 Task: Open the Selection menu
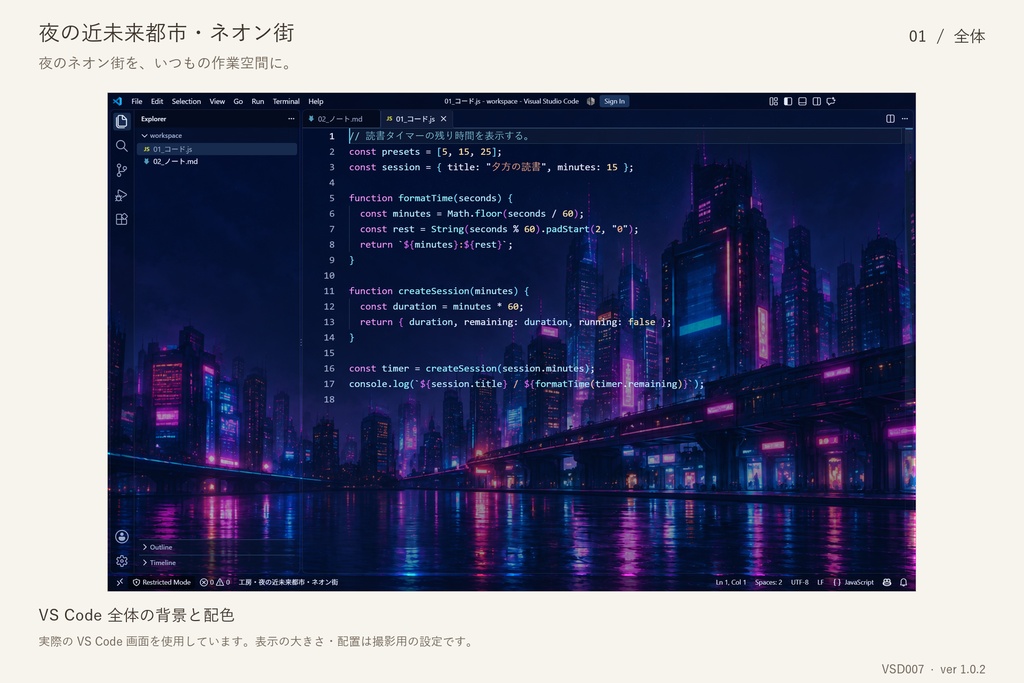(x=186, y=101)
